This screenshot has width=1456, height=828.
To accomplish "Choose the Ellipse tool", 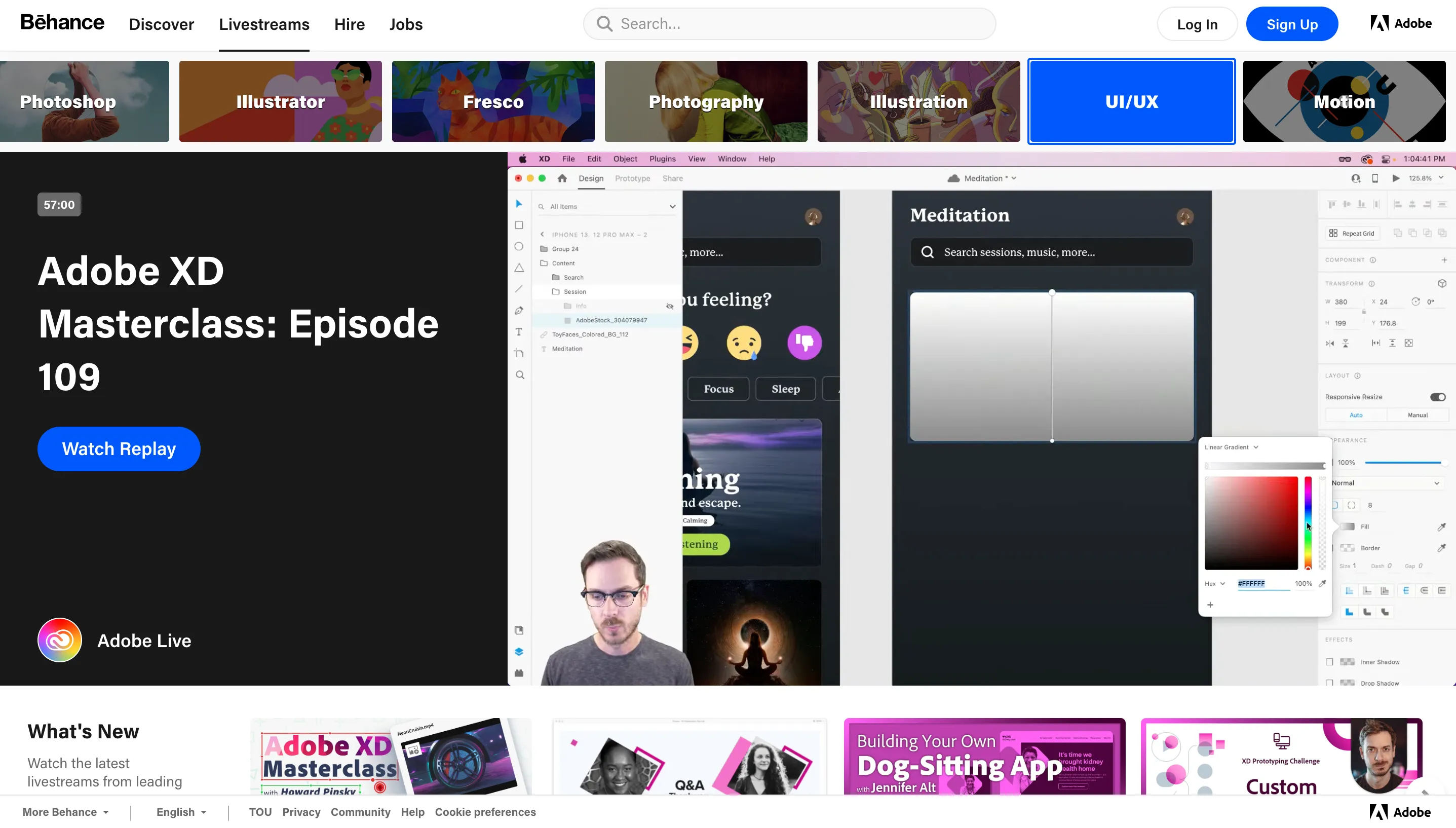I will coord(518,246).
